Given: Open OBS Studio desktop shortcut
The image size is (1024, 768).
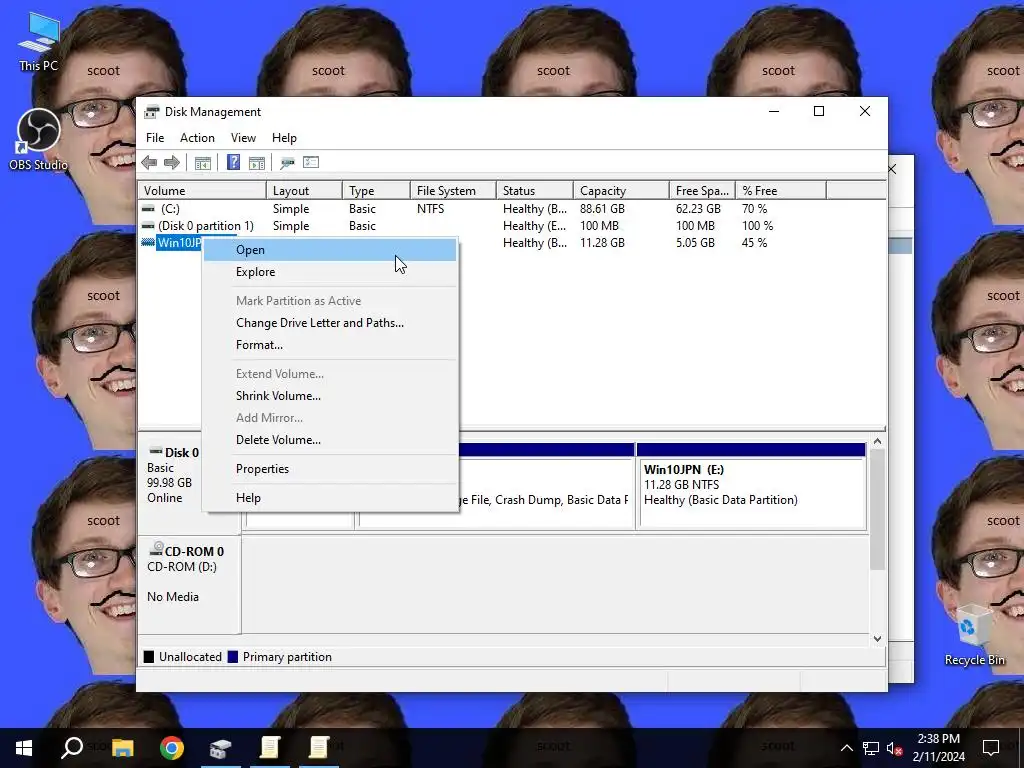Looking at the screenshot, I should point(39,140).
